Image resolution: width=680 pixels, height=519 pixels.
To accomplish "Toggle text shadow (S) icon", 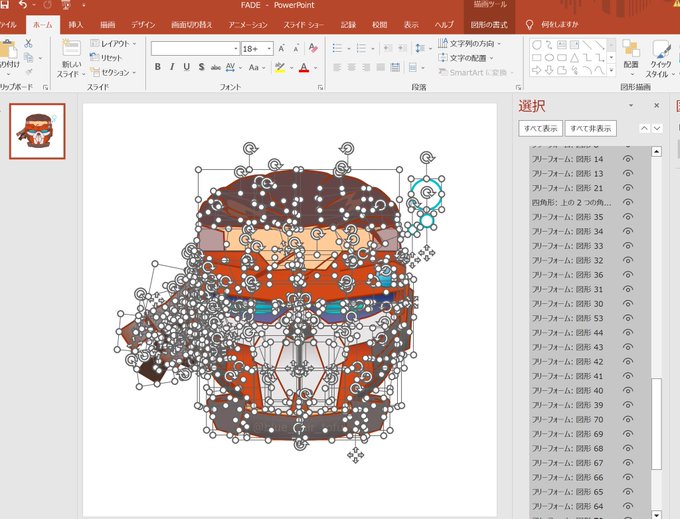I will pos(201,67).
